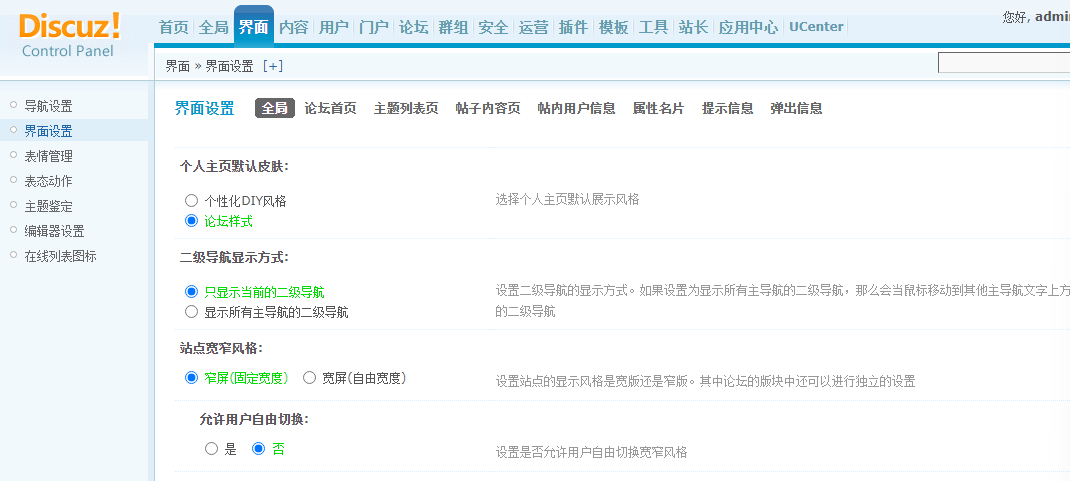The image size is (1070, 481).
Task: Open 编辑器设置 in the sidebar
Action: click(54, 231)
